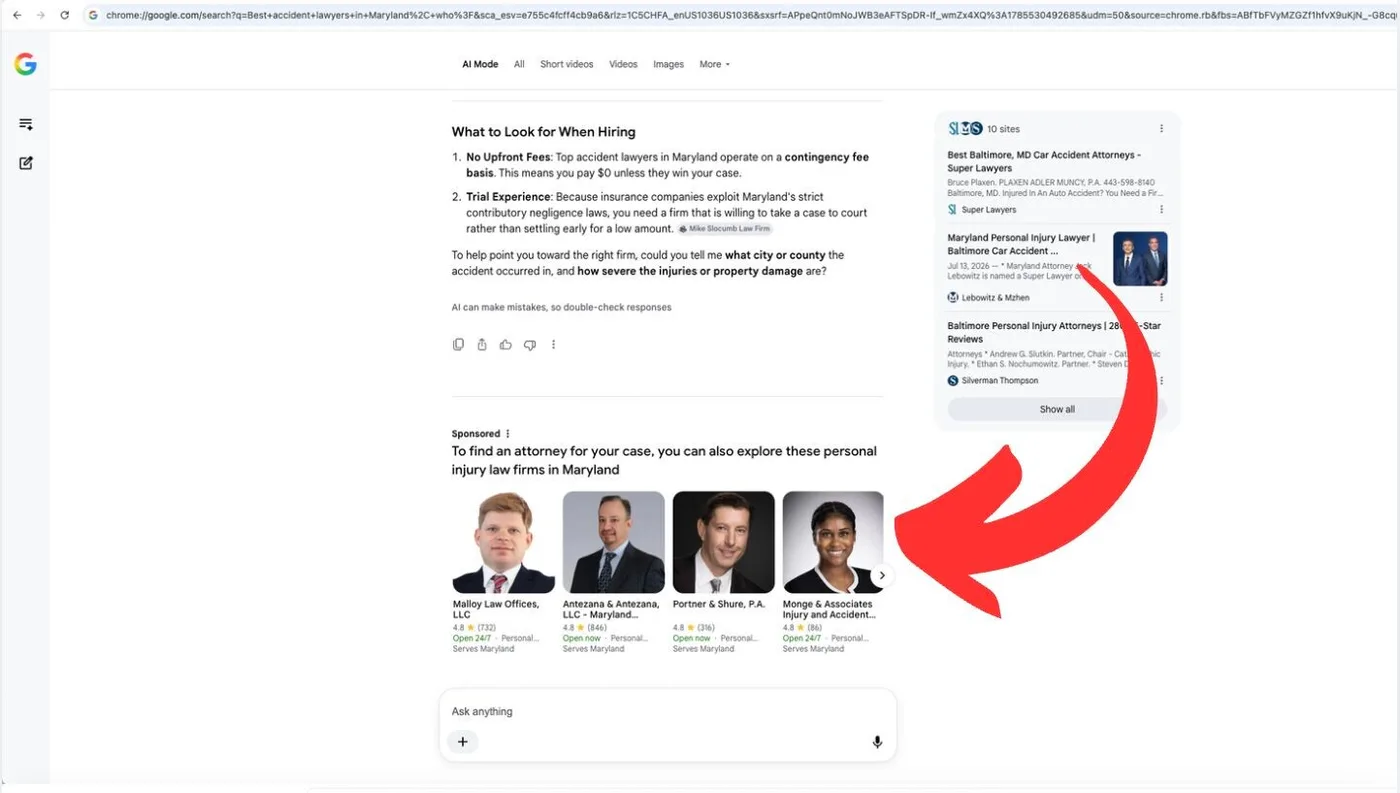Share the AI response with the share icon
The width and height of the screenshot is (1400, 793).
[x=482, y=344]
